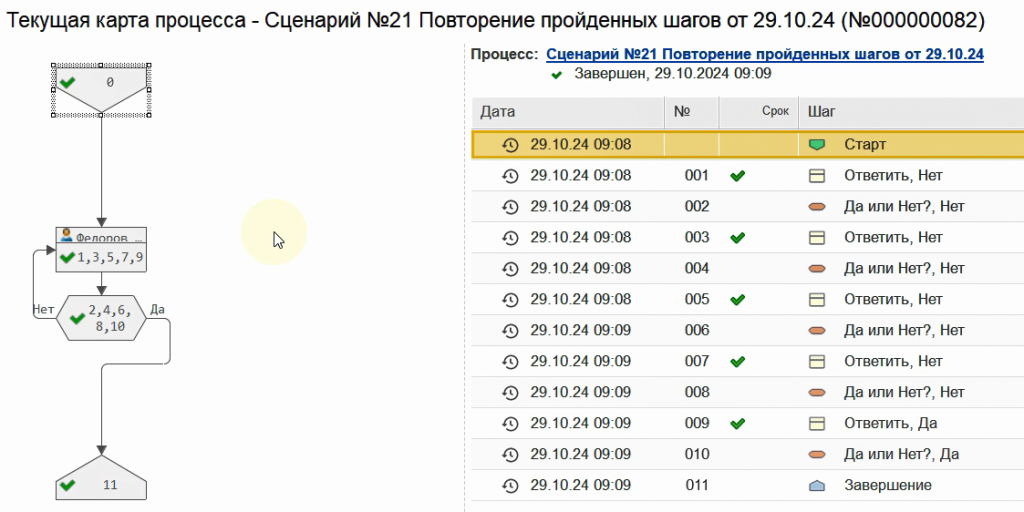Image resolution: width=1024 pixels, height=512 pixels.
Task: Click the user icon in the Федоров node
Action: pyautogui.click(x=67, y=237)
